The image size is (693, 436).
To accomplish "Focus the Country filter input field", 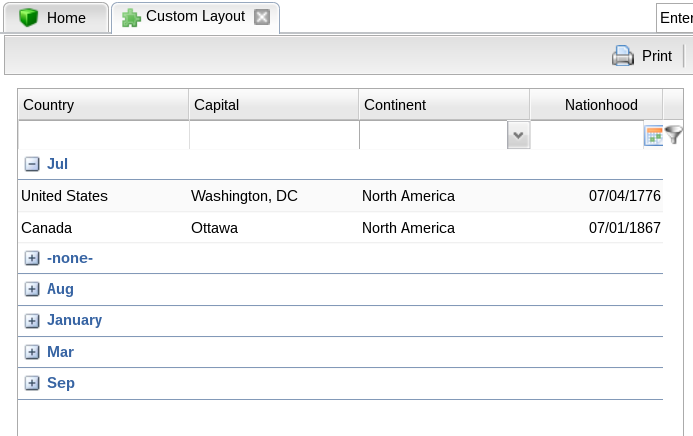I will point(103,135).
